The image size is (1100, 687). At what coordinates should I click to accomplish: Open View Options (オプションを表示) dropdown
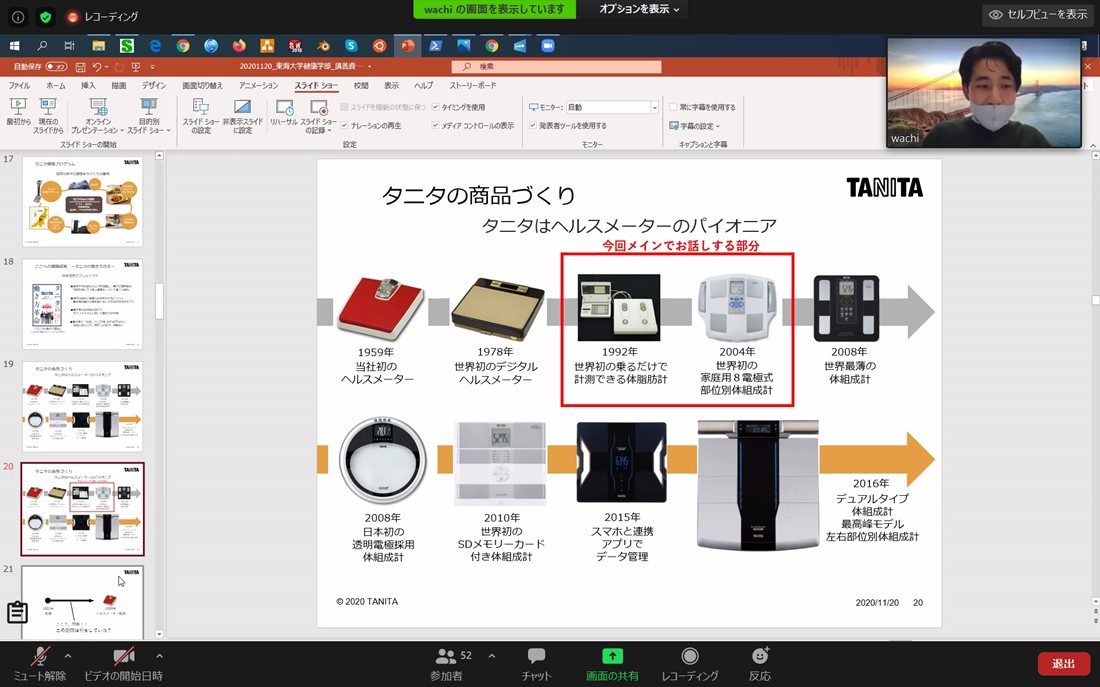coord(639,9)
